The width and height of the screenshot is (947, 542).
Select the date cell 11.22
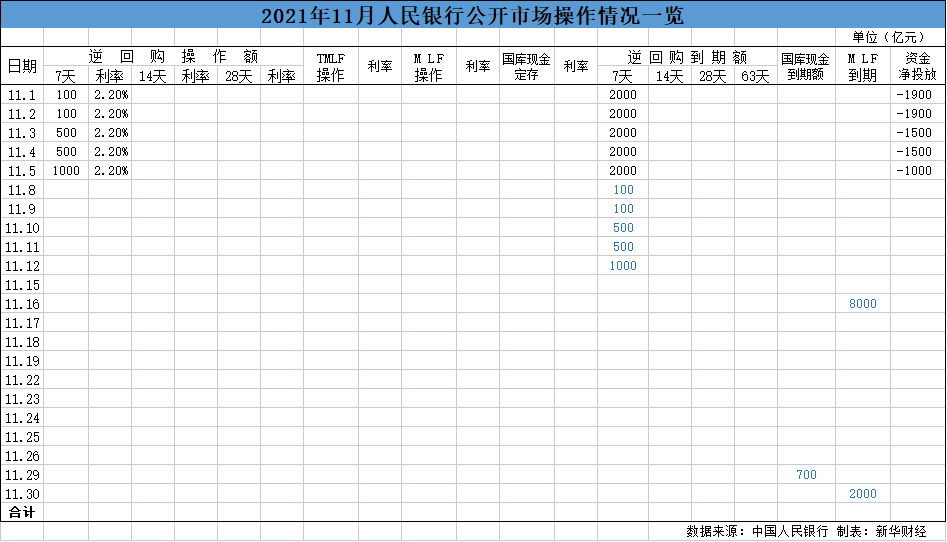click(x=22, y=380)
